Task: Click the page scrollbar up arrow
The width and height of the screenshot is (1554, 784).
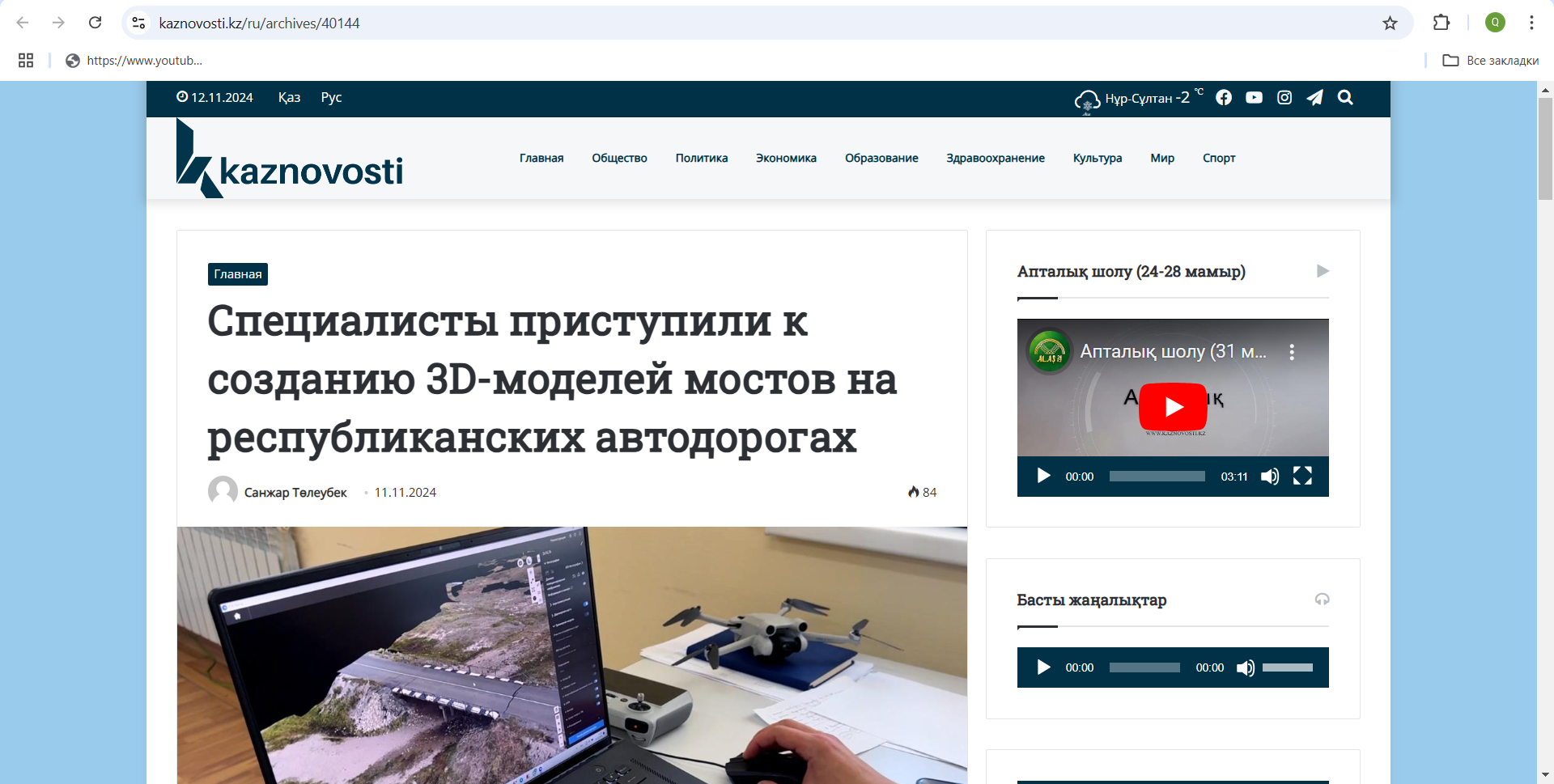Action: point(1545,89)
